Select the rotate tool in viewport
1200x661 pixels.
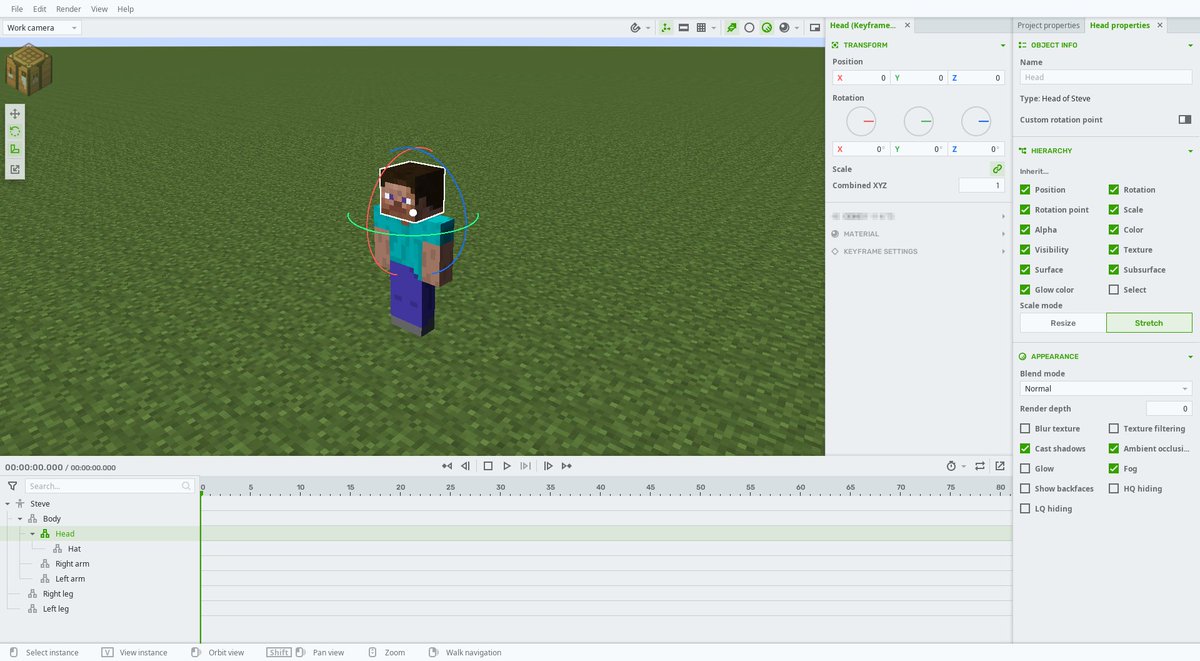pyautogui.click(x=15, y=131)
